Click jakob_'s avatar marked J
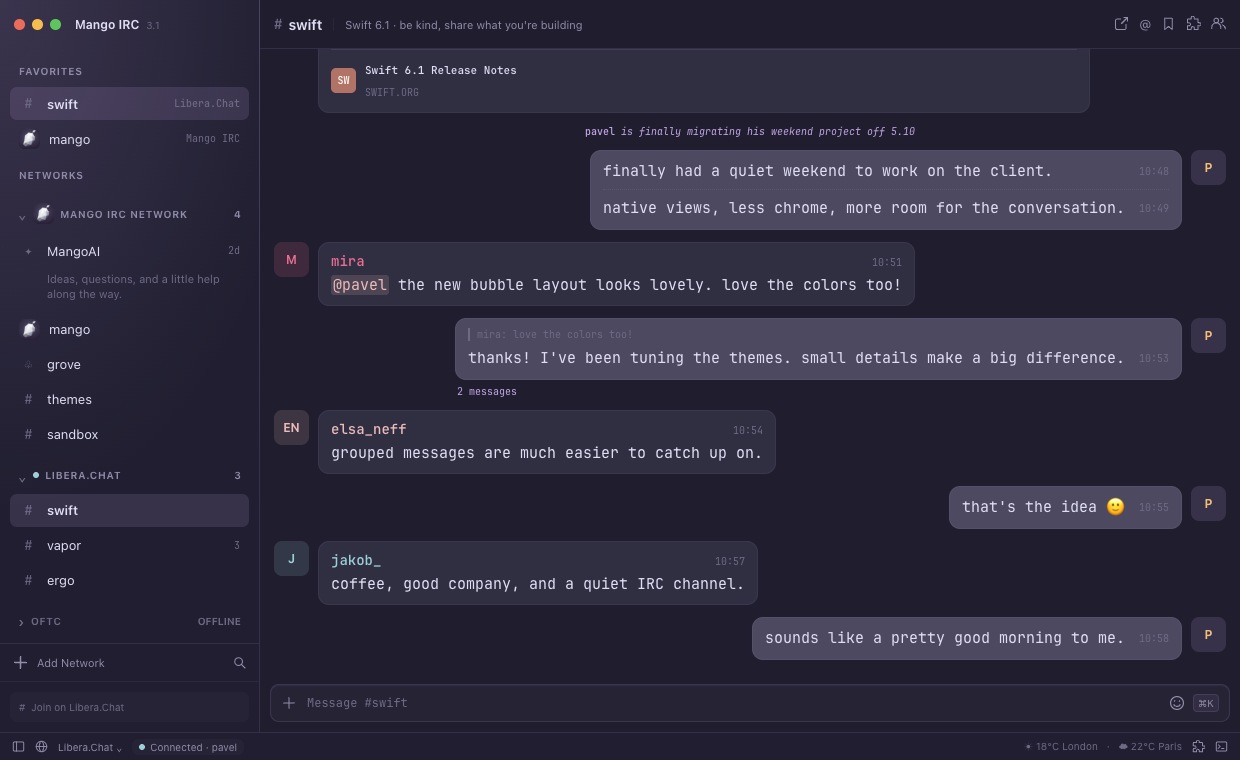 tap(291, 559)
